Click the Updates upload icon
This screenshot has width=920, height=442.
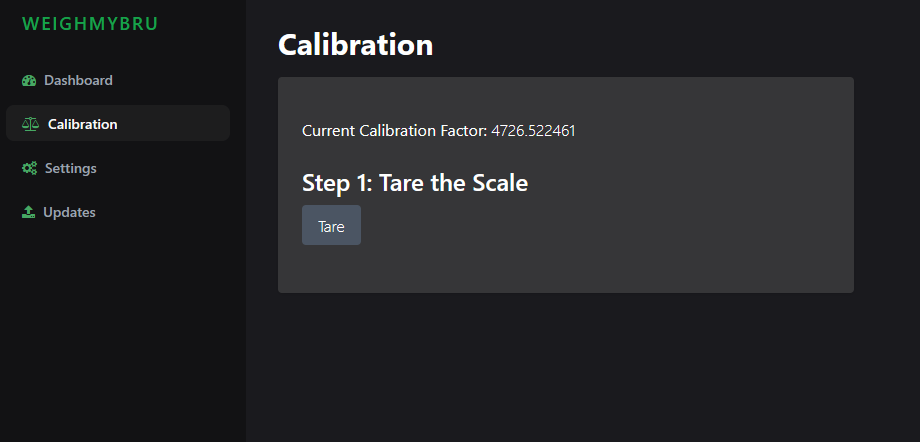tap(29, 213)
